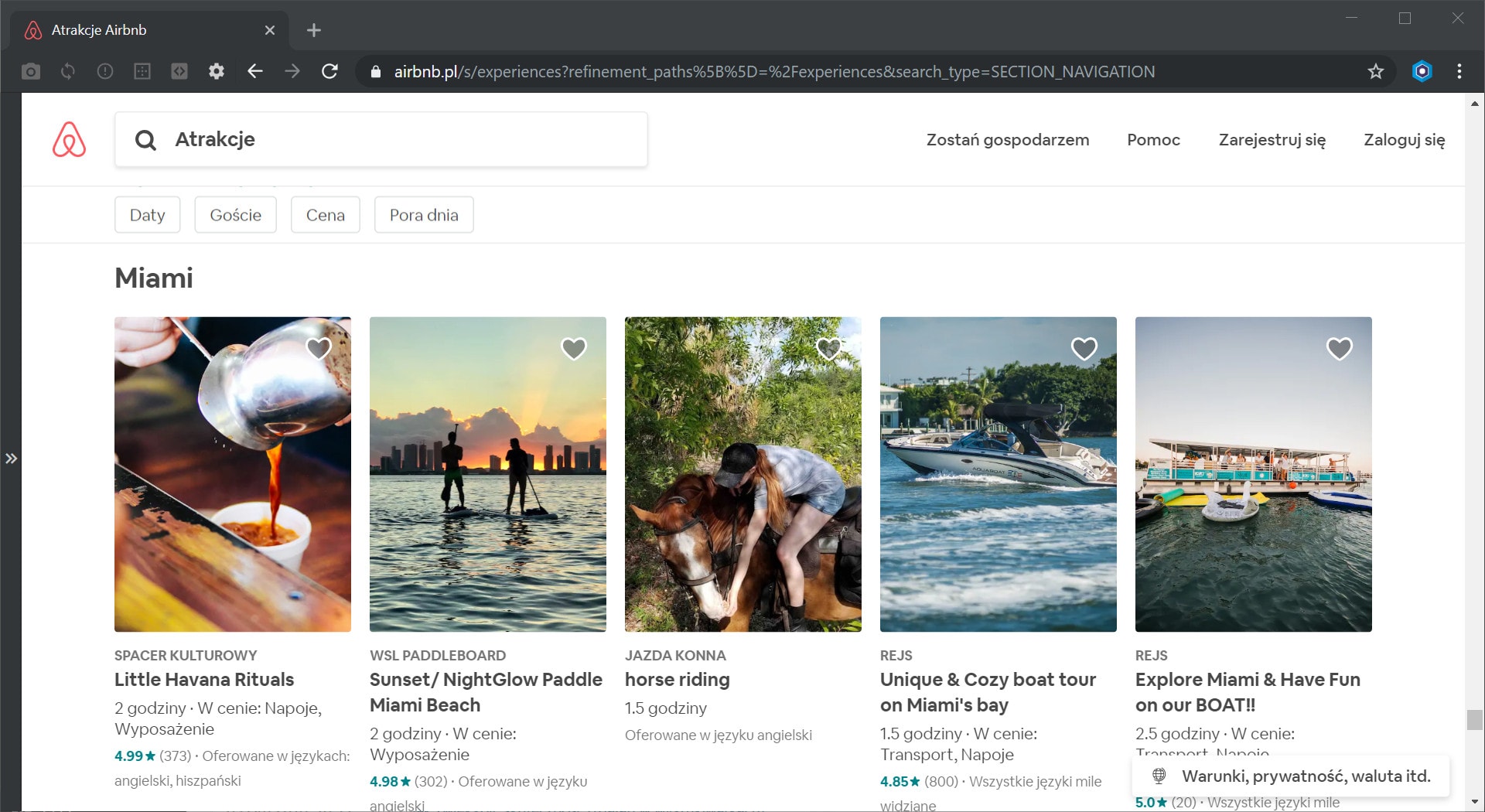
Task: Click the browser back arrow
Action: click(255, 71)
